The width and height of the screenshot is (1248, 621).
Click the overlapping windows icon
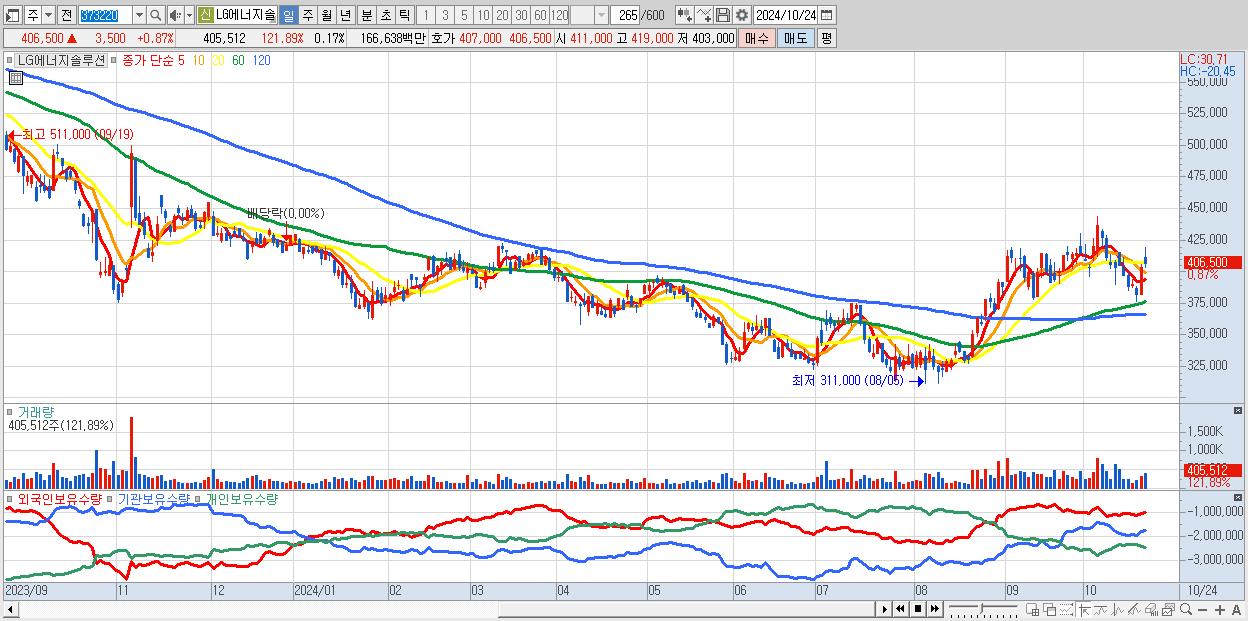click(1050, 609)
